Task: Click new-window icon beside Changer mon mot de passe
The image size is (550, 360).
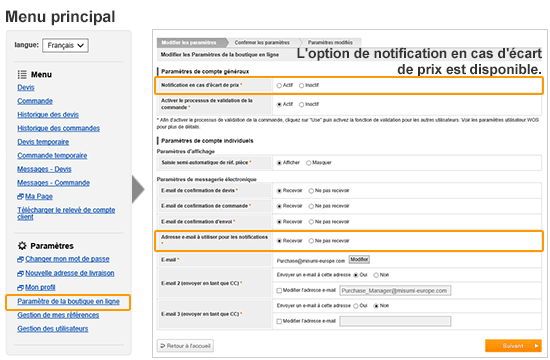Action: tap(20, 259)
